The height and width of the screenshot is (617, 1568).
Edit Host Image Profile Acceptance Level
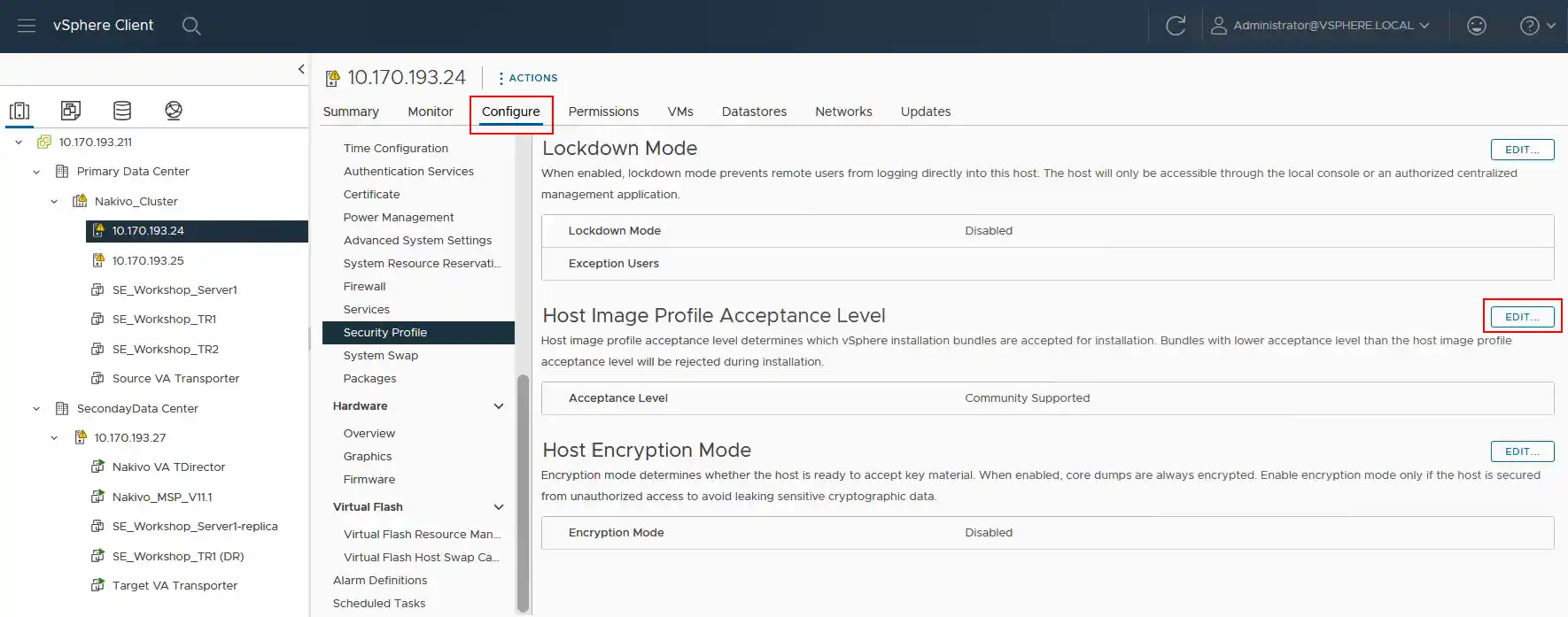pos(1522,317)
